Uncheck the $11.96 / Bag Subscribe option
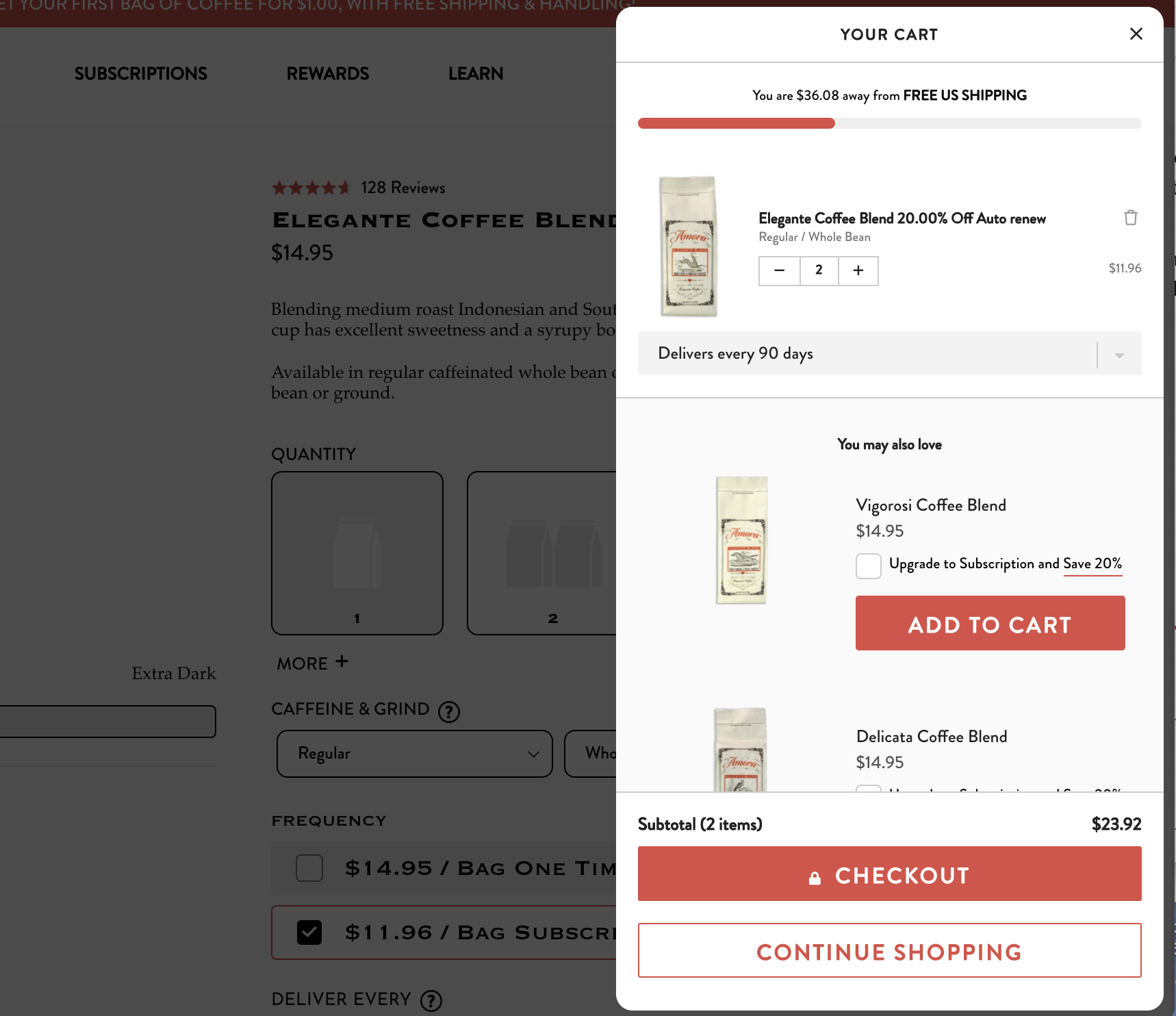This screenshot has width=1176, height=1016. coord(309,932)
